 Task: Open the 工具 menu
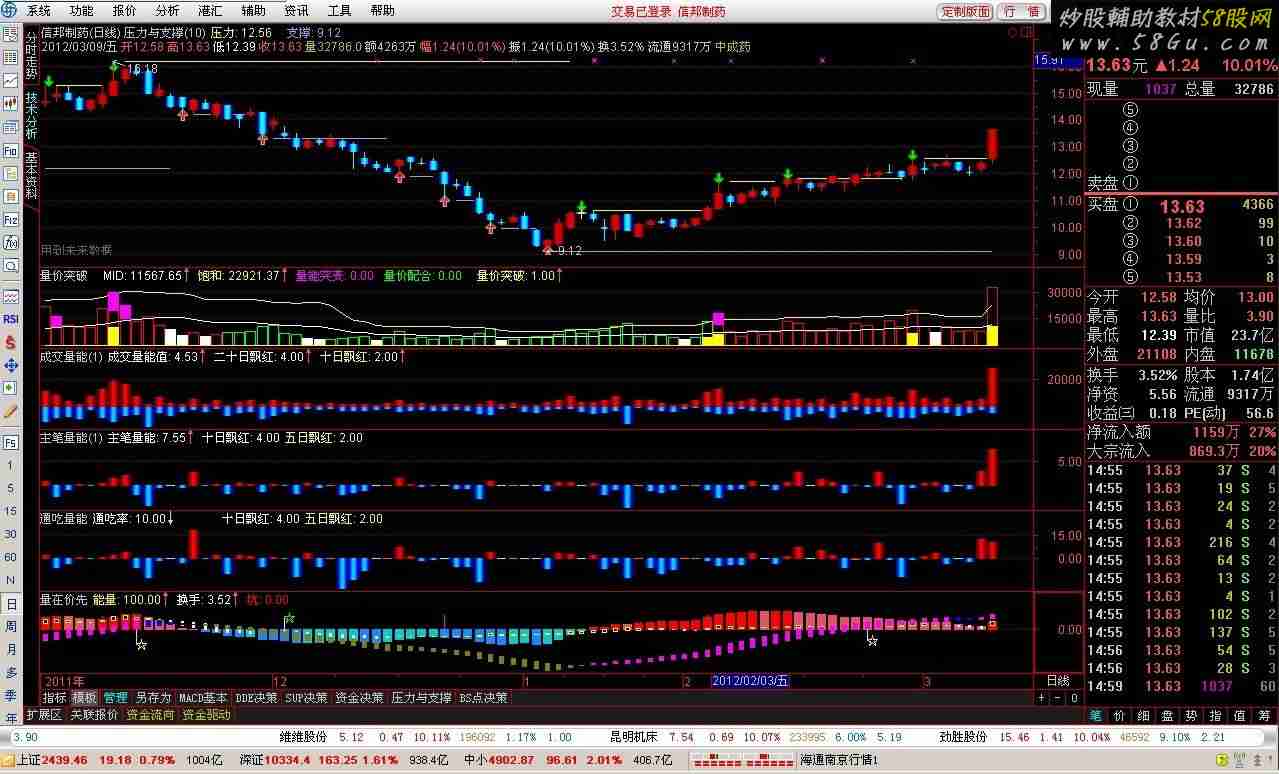[x=339, y=11]
